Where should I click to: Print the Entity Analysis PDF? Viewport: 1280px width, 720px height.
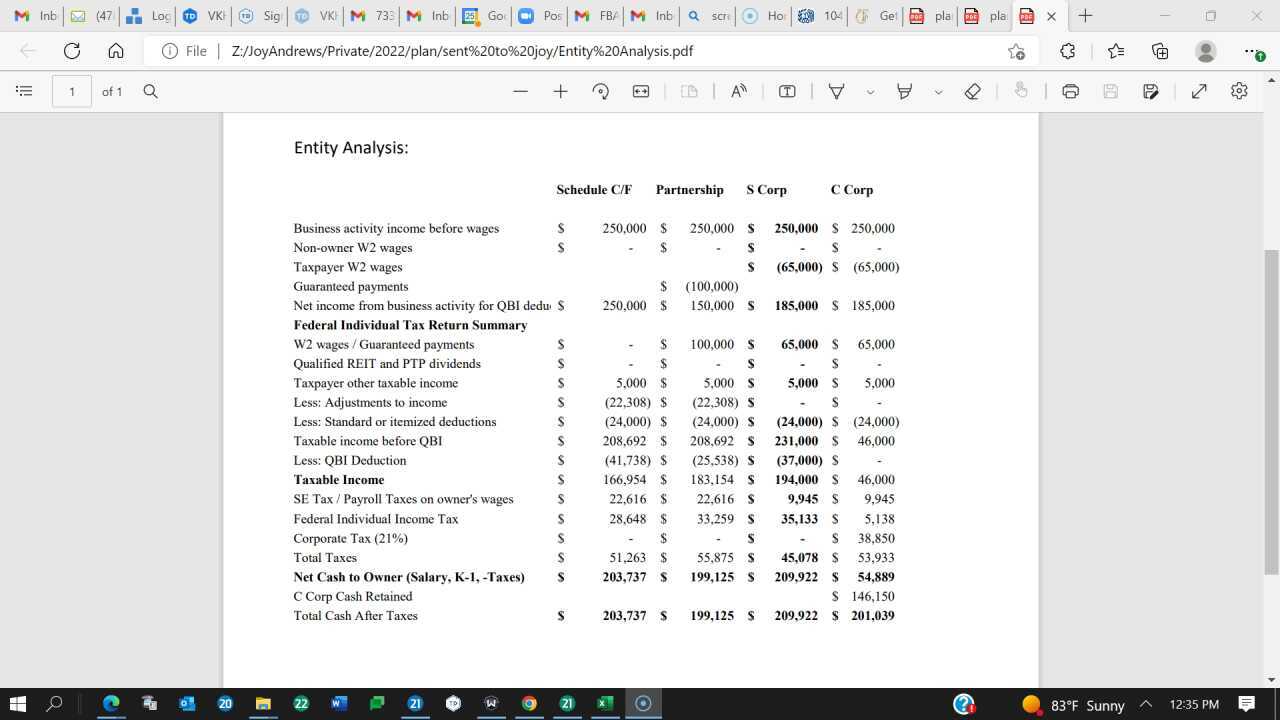coord(1070,91)
